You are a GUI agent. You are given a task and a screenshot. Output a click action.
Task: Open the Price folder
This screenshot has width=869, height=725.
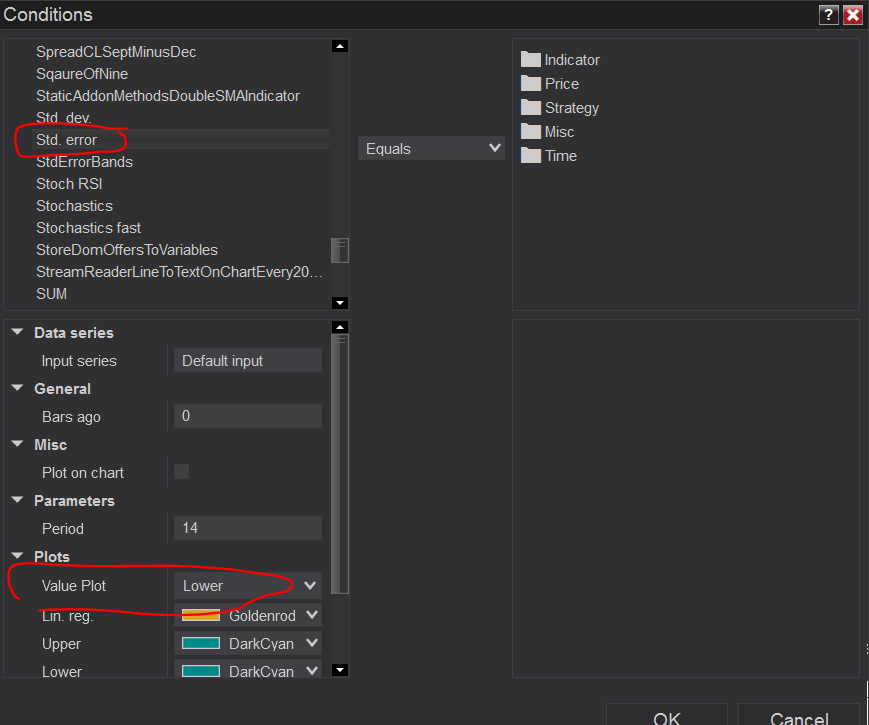(550, 84)
